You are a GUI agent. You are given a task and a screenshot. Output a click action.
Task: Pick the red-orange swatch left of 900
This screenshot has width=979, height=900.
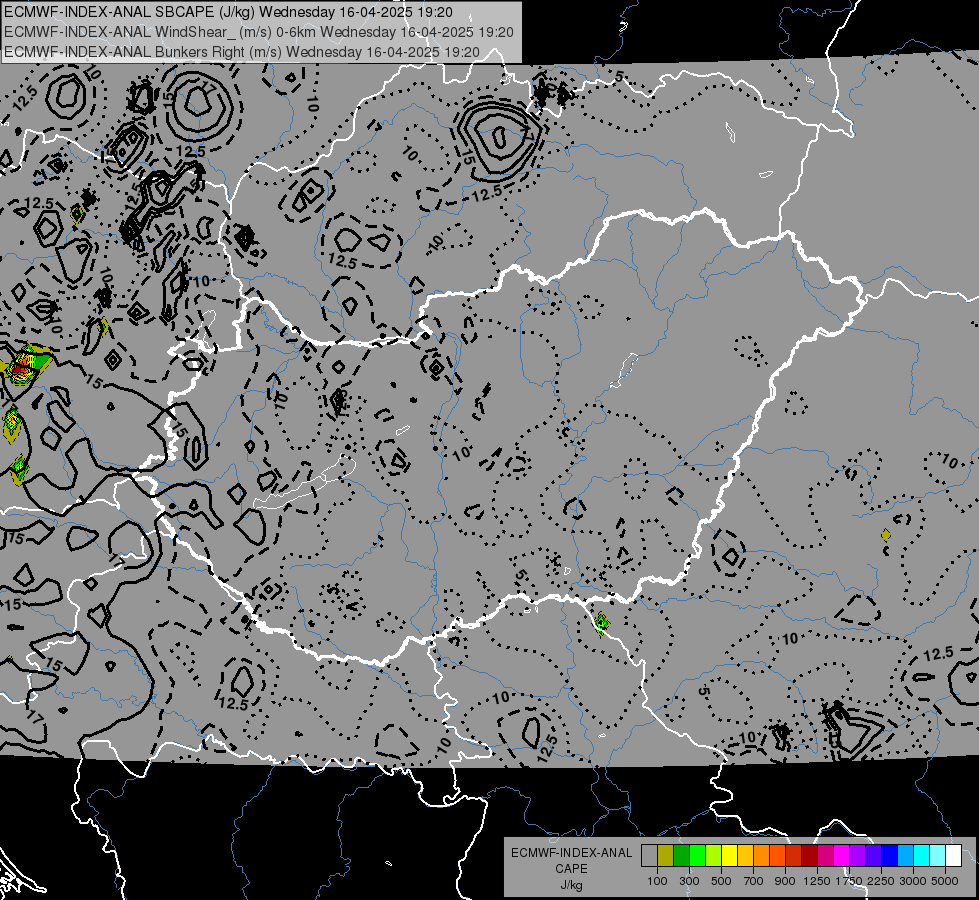pos(777,856)
